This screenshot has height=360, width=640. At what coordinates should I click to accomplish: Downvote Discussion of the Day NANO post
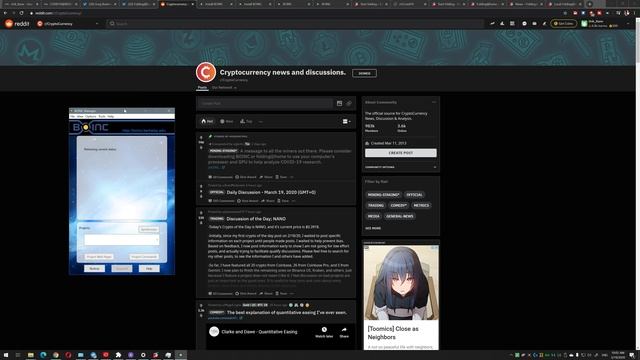pos(201,223)
